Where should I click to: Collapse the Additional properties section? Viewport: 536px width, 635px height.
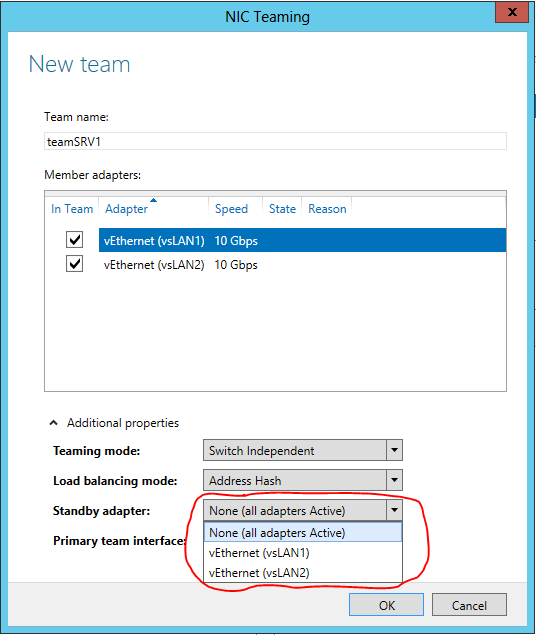(x=53, y=423)
